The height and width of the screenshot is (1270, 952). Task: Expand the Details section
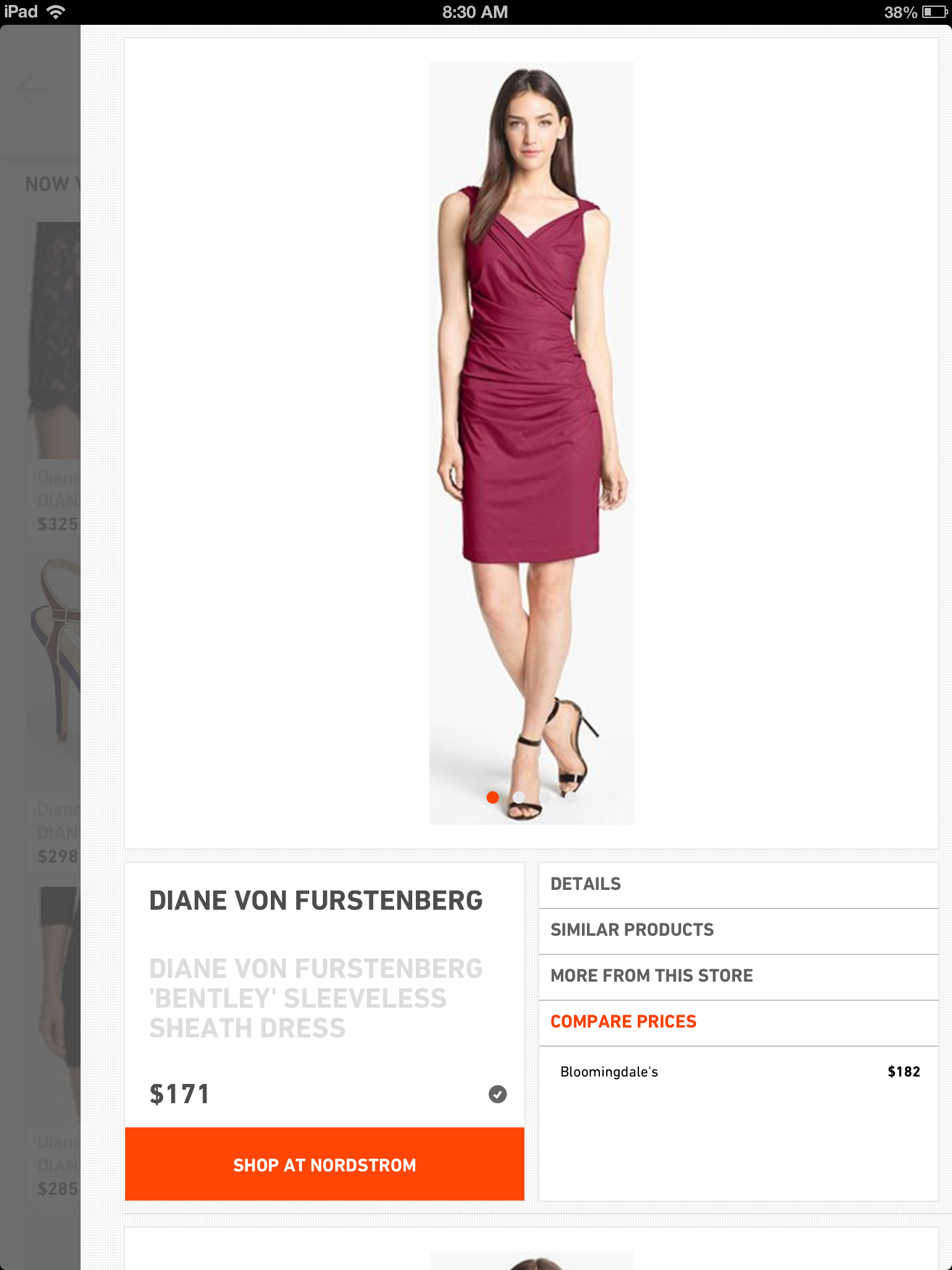pyautogui.click(x=738, y=885)
